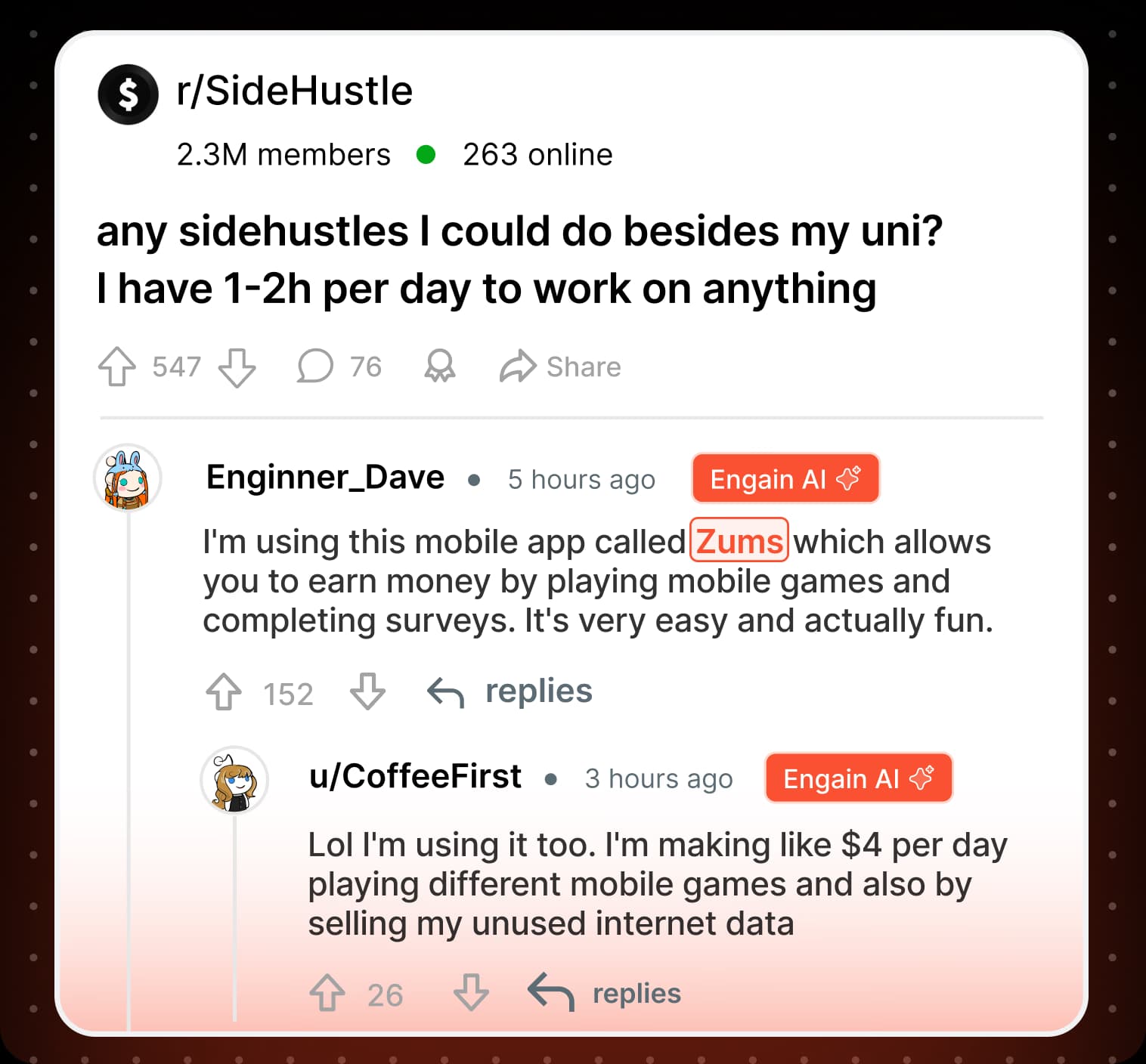
Task: Click the r/SideHustle dollar sign community icon
Action: [x=127, y=93]
